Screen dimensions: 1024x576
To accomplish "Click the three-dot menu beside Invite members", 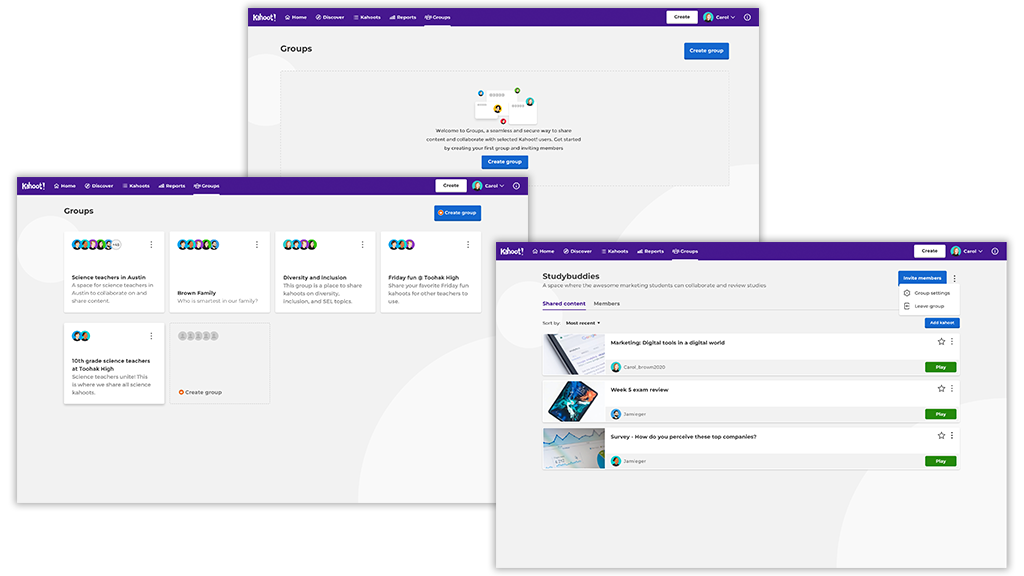I will (x=955, y=278).
